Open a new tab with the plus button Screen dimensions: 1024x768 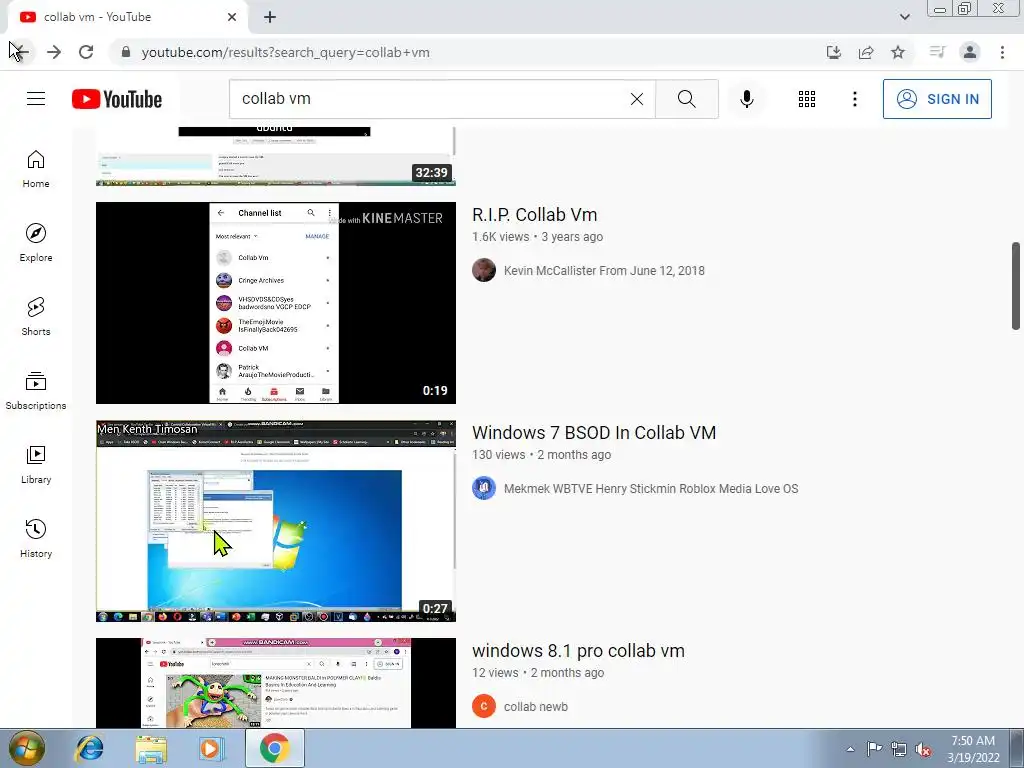[270, 17]
